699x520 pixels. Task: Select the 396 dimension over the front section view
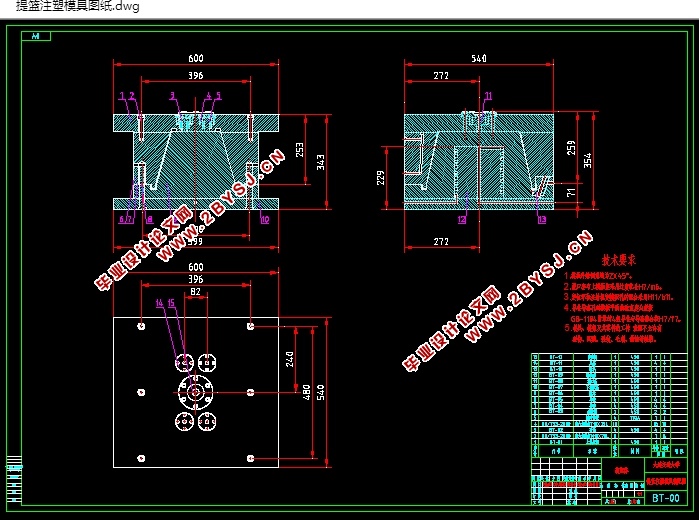(x=196, y=76)
